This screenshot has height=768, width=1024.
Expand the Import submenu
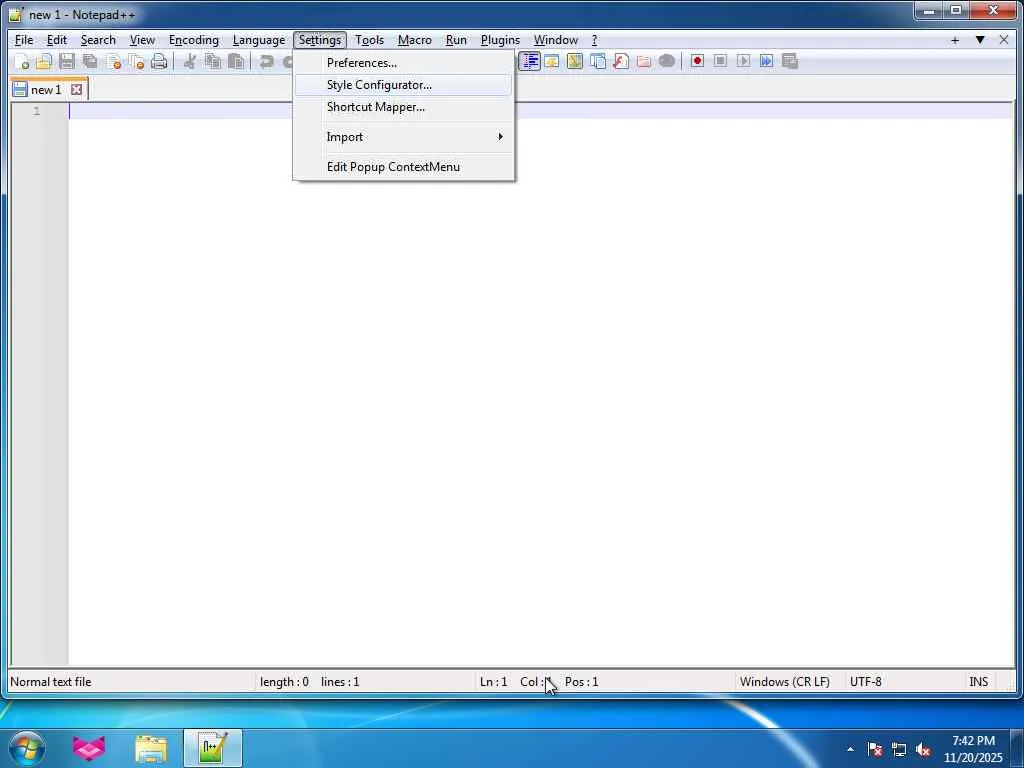point(404,137)
